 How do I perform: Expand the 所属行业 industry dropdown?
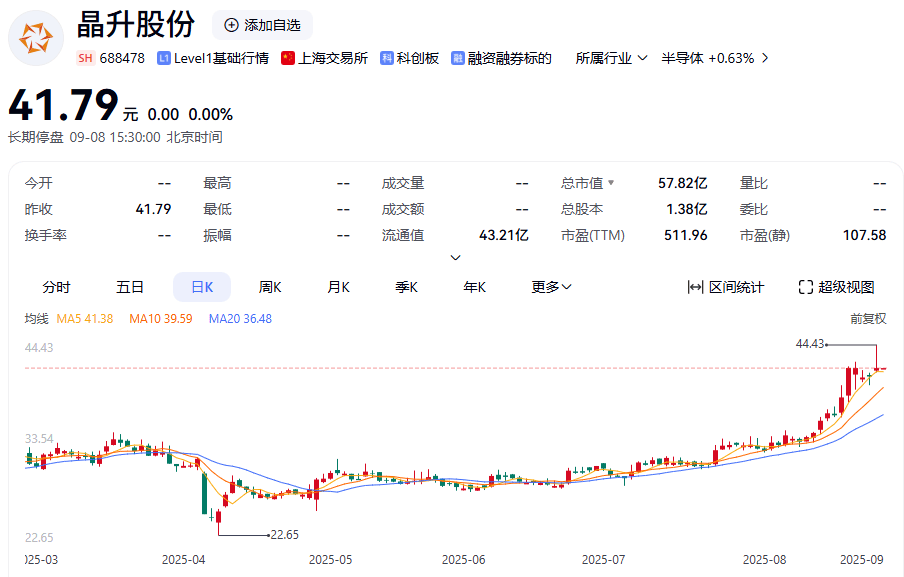pyautogui.click(x=611, y=58)
